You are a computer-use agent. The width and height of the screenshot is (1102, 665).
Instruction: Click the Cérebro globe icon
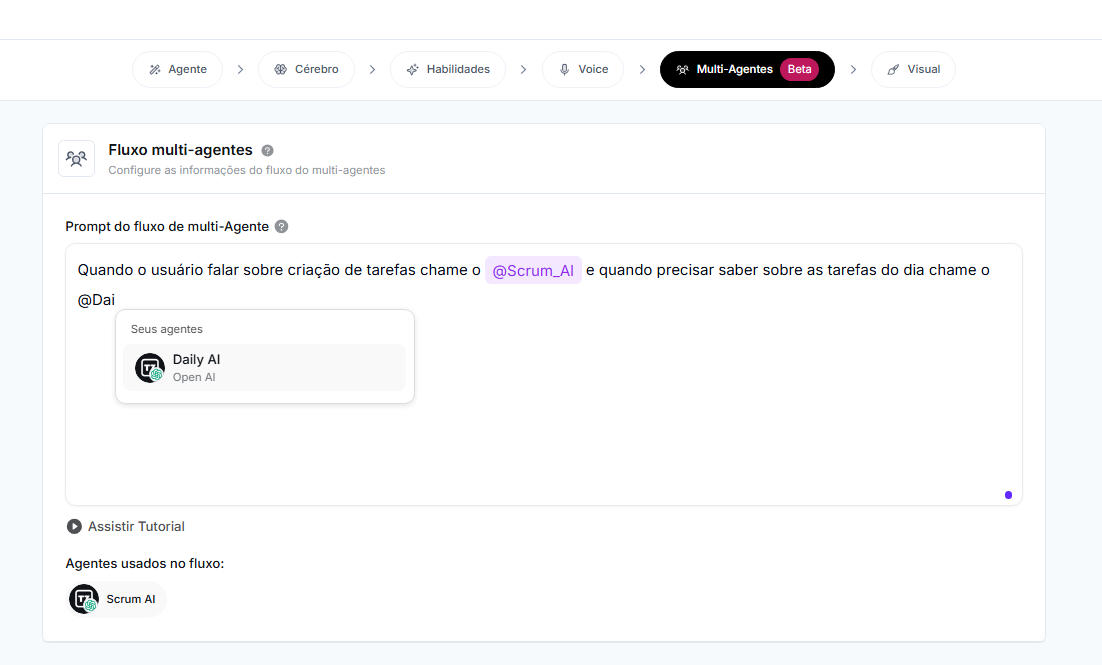[279, 69]
